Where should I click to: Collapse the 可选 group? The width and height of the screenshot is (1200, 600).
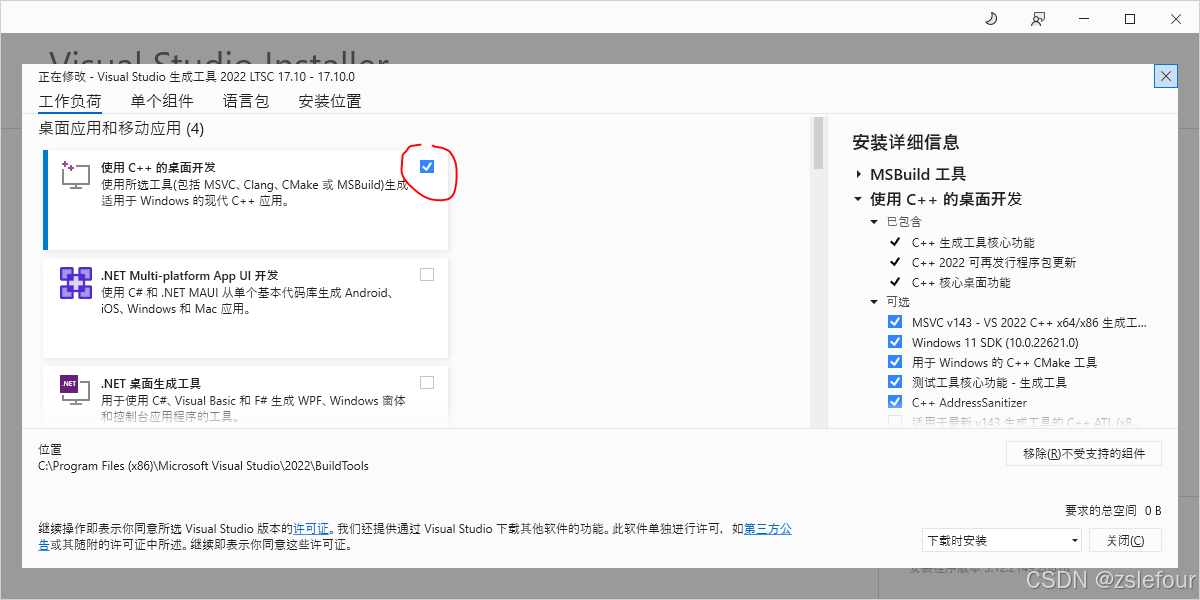(x=874, y=302)
